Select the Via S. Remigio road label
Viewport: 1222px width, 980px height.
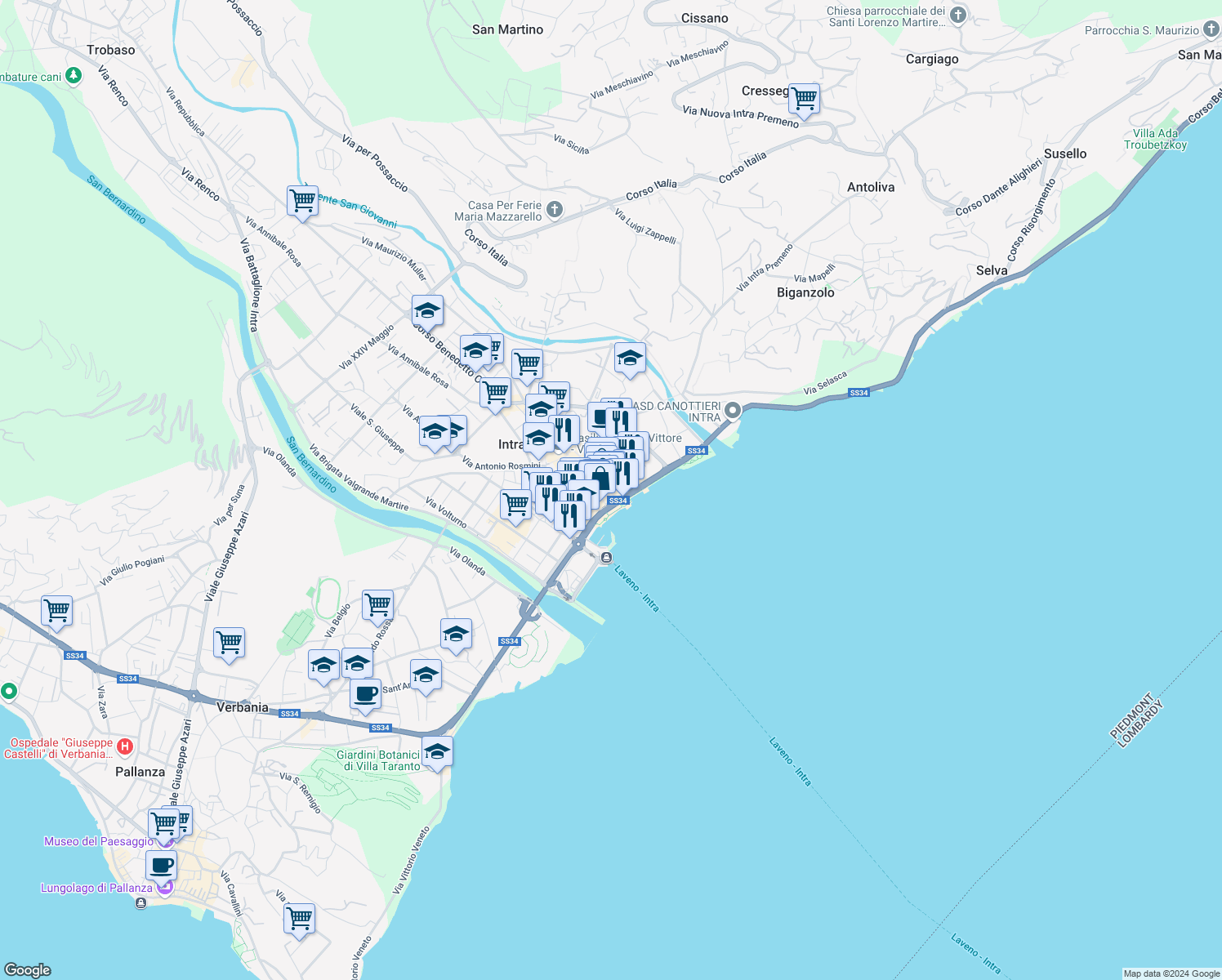pyautogui.click(x=301, y=792)
